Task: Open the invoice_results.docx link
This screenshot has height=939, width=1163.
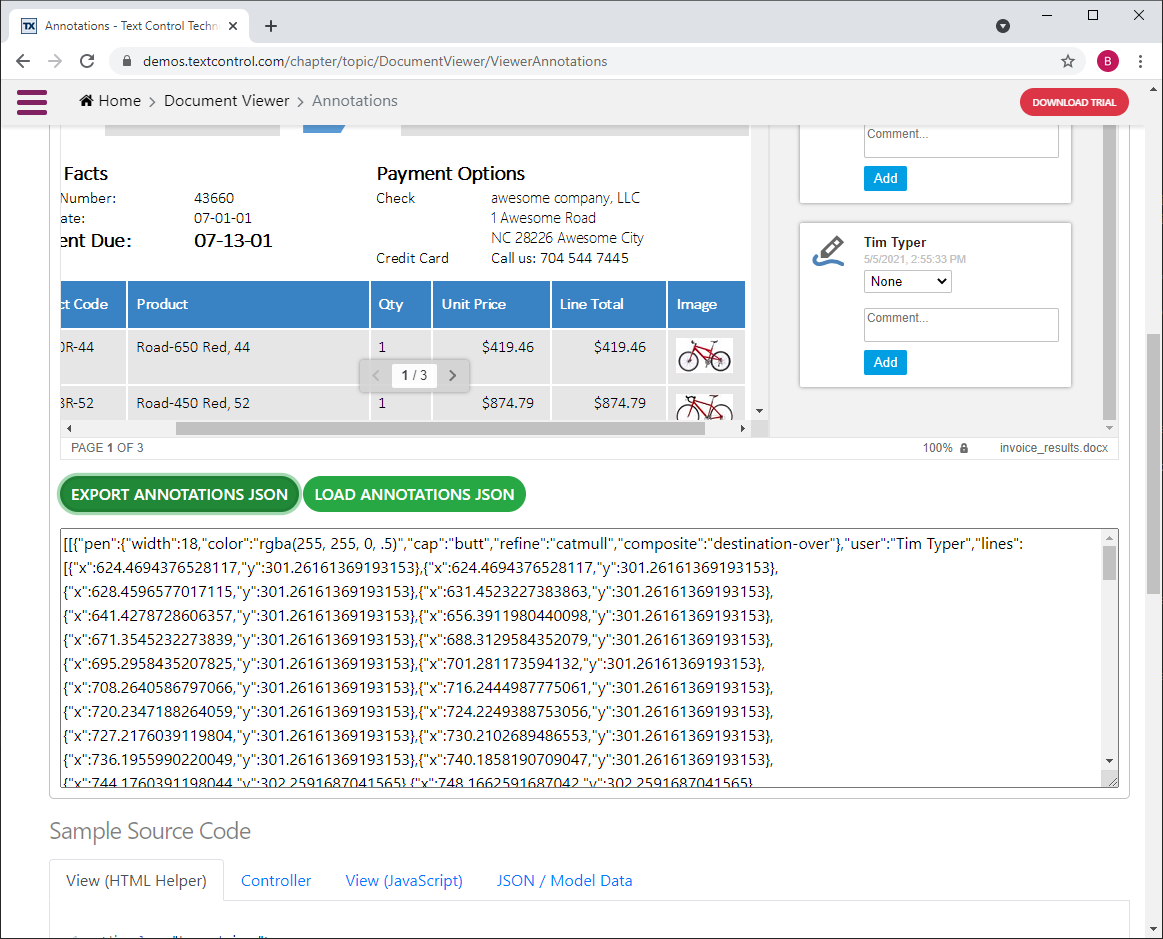Action: point(1053,448)
